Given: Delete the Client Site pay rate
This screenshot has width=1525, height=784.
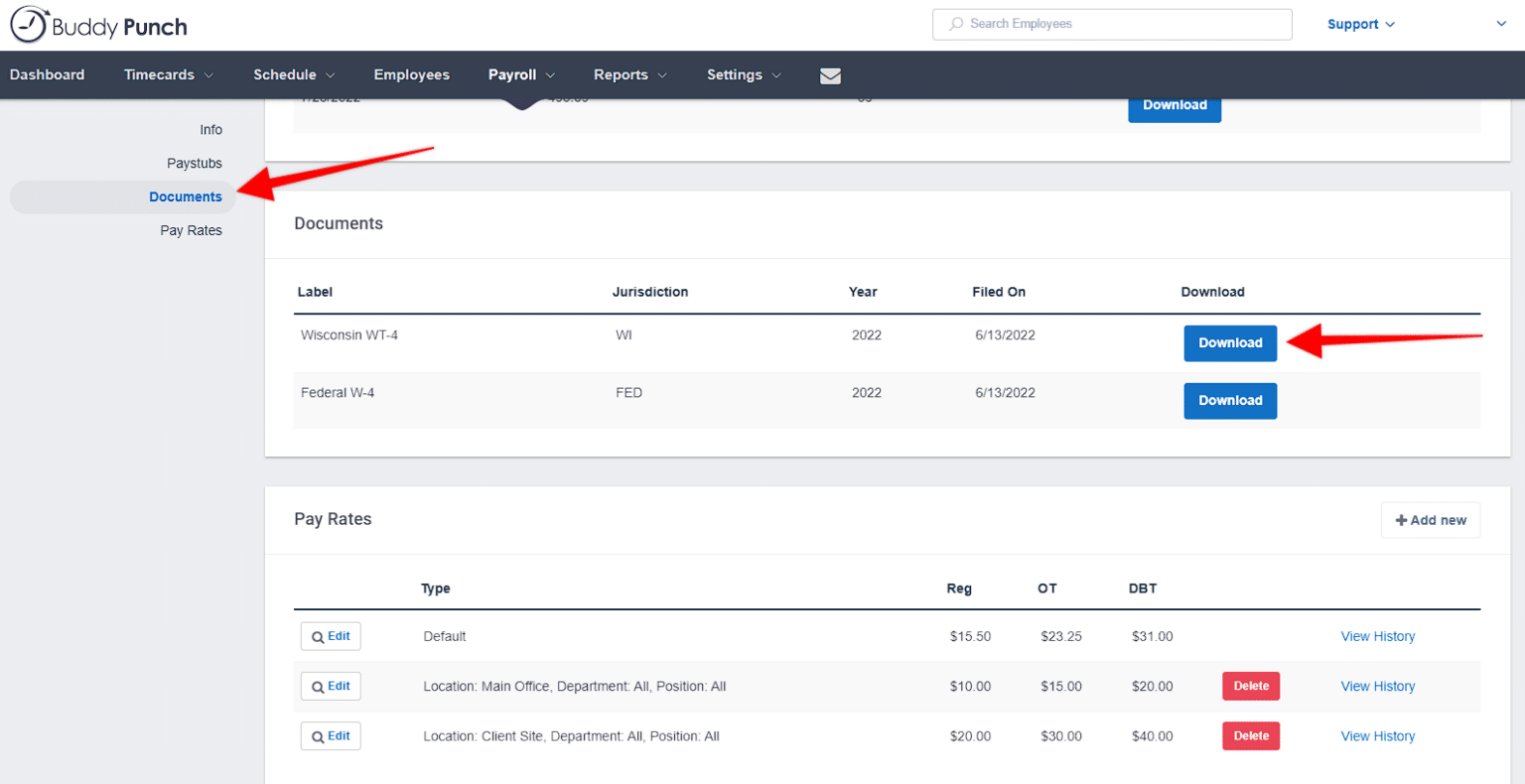Looking at the screenshot, I should click(1251, 735).
